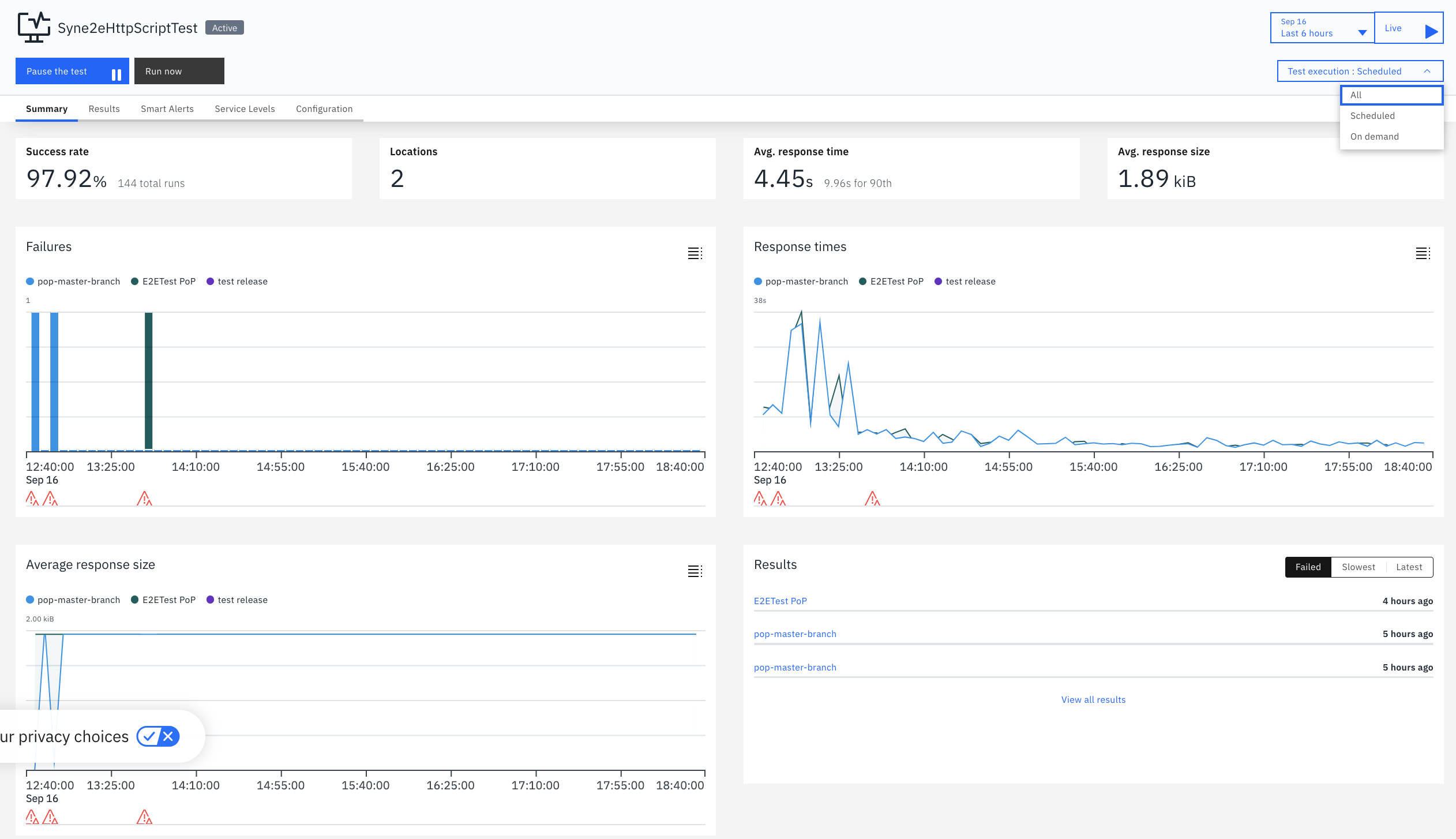Pause the test with the pause button
The image size is (1456, 839).
tap(72, 71)
